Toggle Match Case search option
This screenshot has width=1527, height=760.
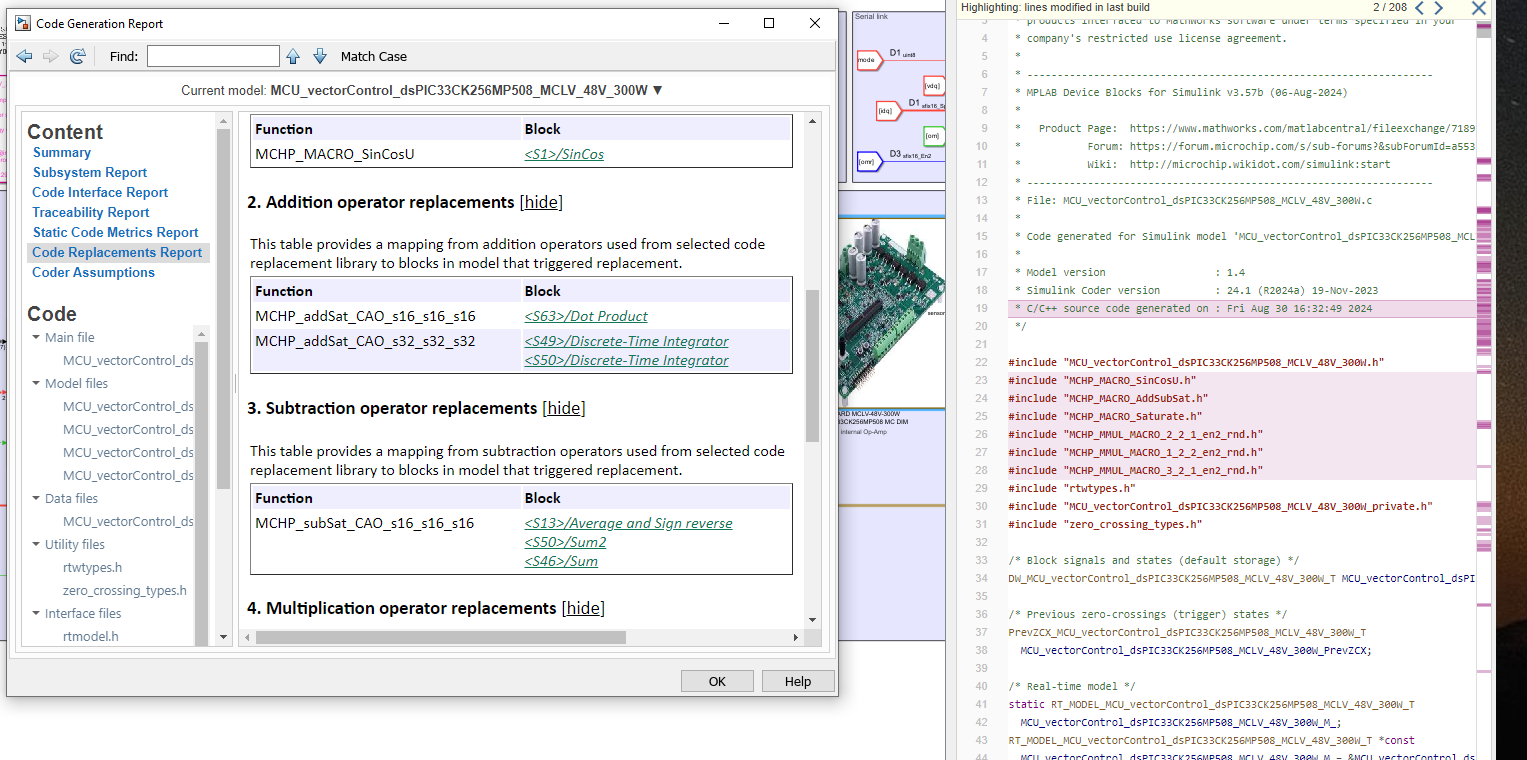coord(373,56)
